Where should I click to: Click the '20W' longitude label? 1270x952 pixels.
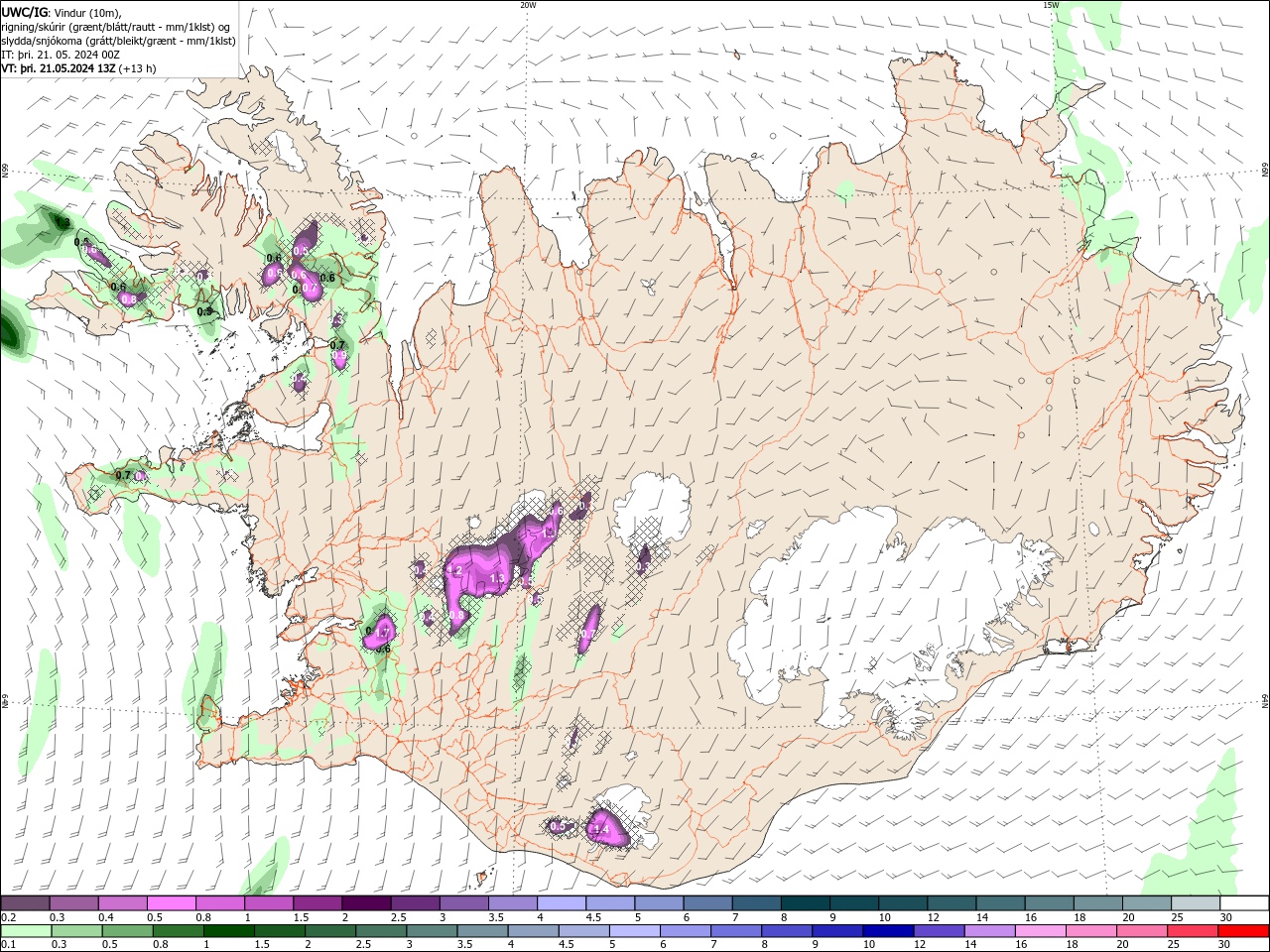tap(528, 5)
